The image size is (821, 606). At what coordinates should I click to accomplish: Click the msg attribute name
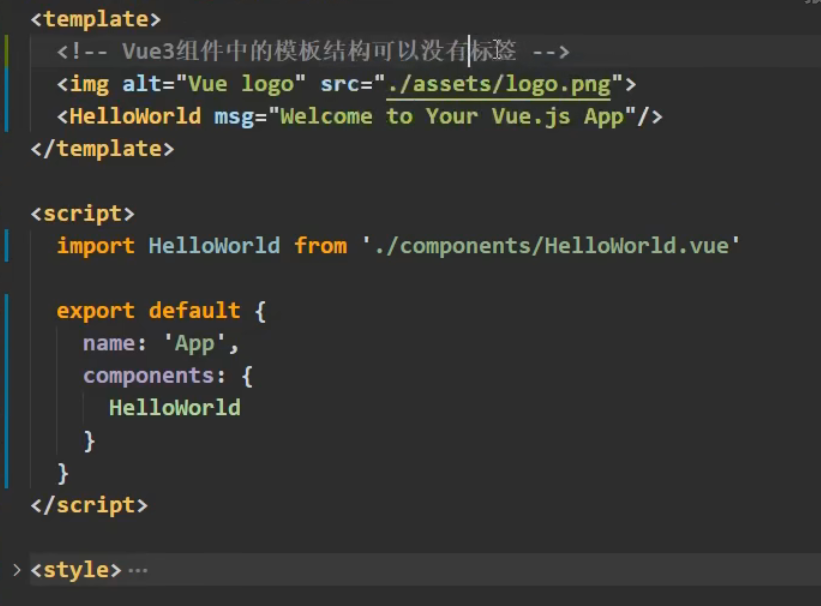pos(234,117)
